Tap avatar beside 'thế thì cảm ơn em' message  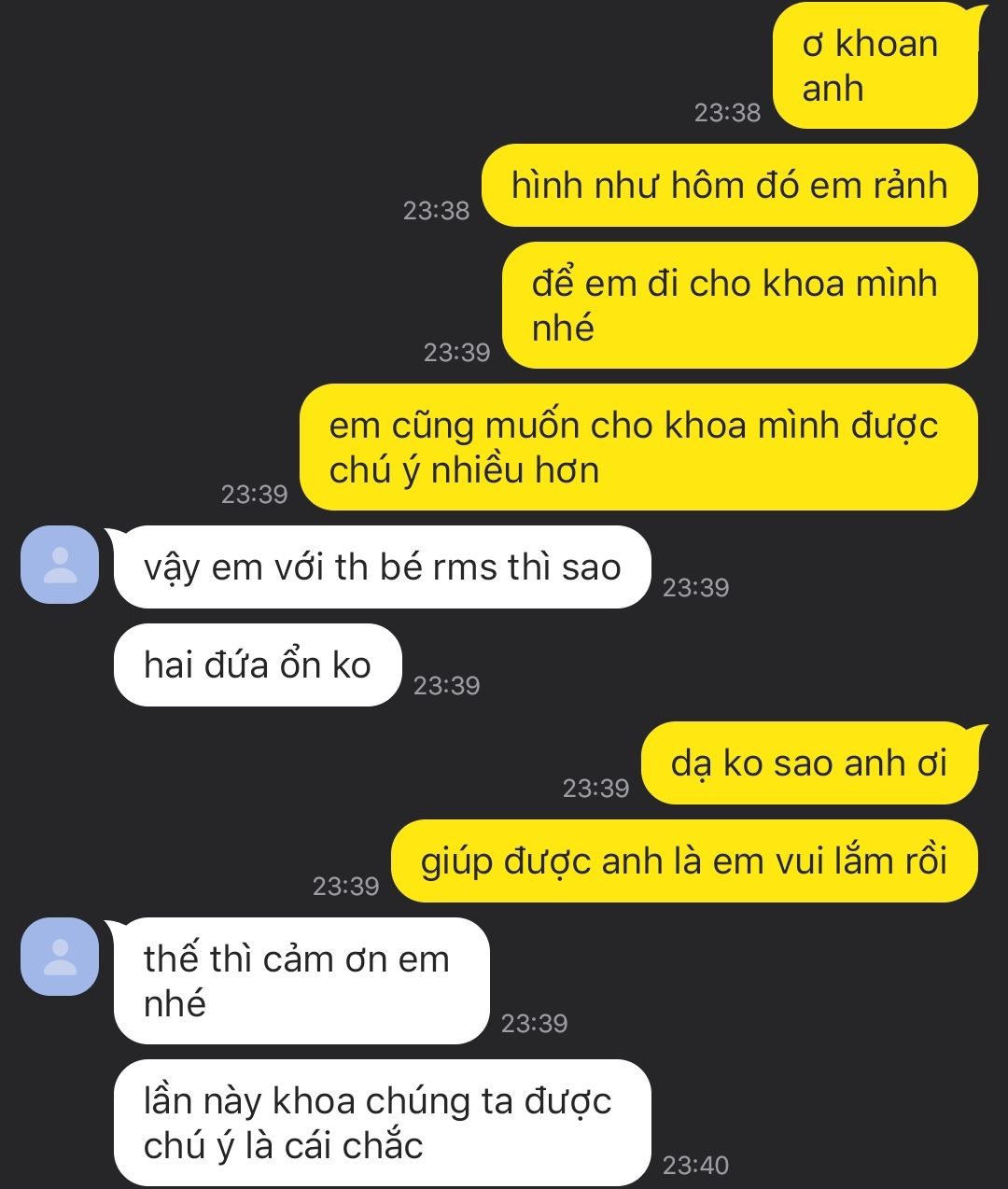60,957
